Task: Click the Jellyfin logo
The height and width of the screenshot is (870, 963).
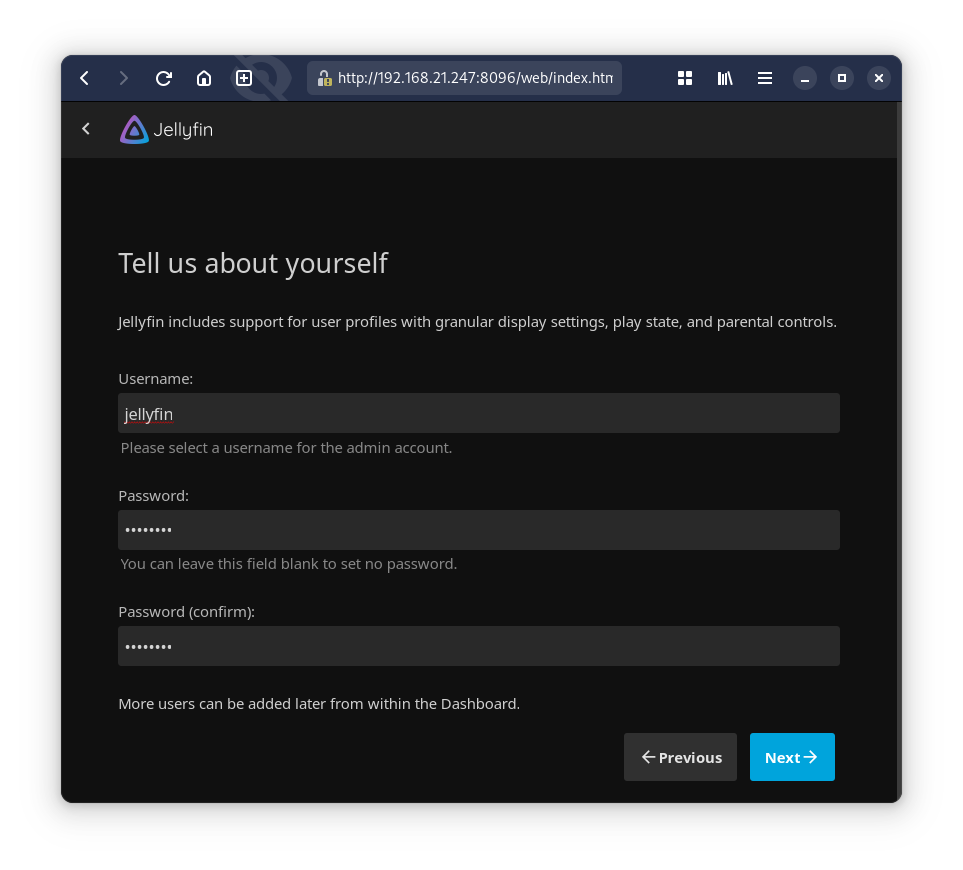Action: [166, 130]
